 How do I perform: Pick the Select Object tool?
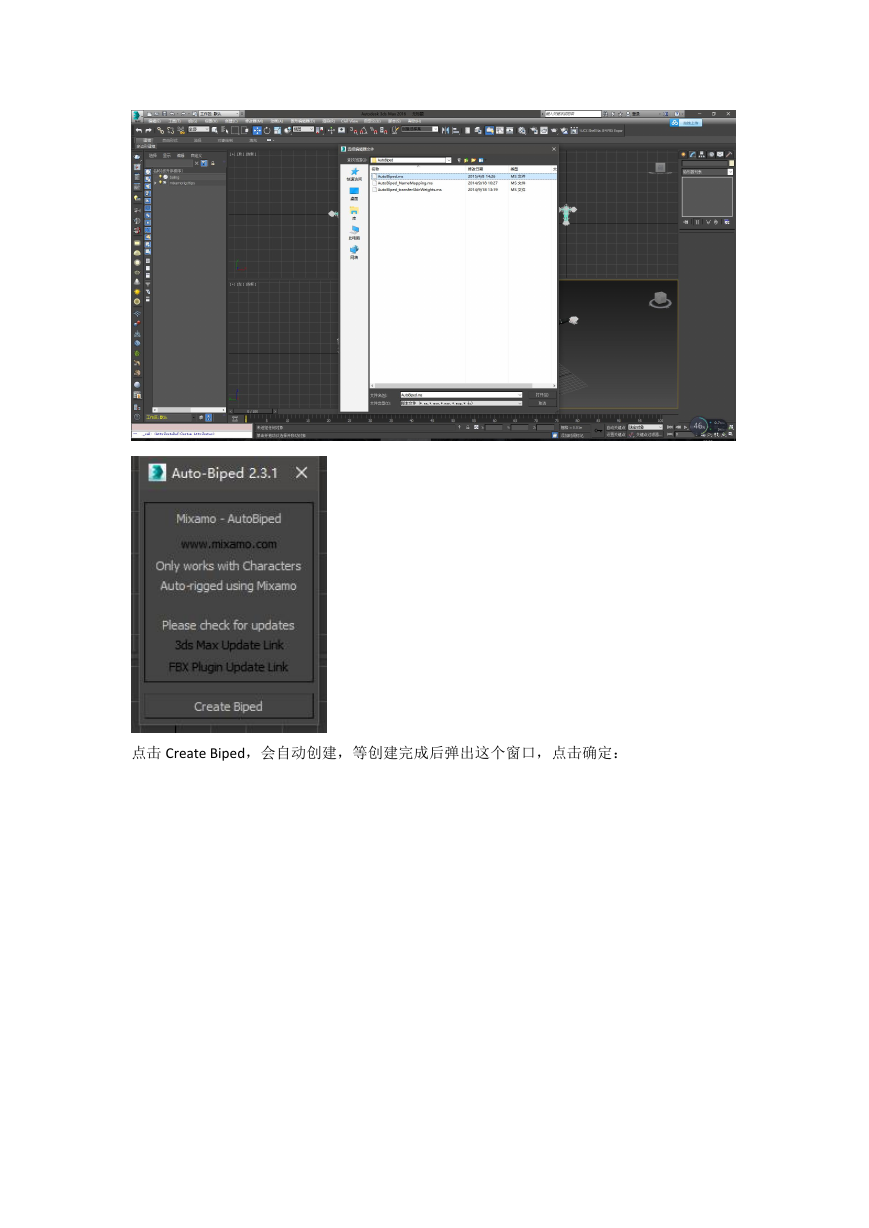tap(217, 130)
